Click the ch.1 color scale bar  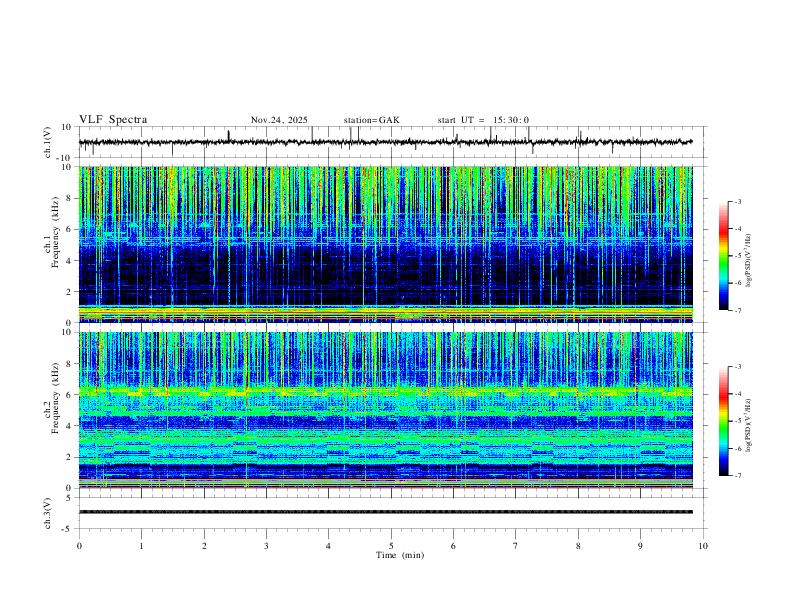724,256
